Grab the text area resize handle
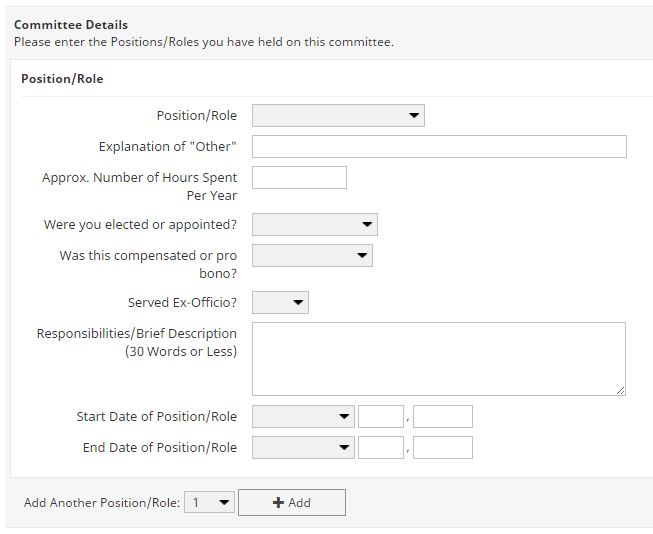The image size is (653, 534). pos(620,390)
